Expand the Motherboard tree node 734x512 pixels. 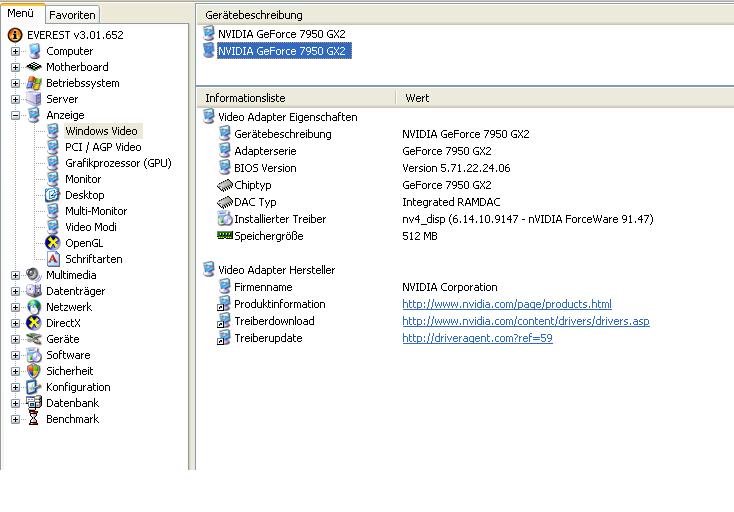click(15, 67)
